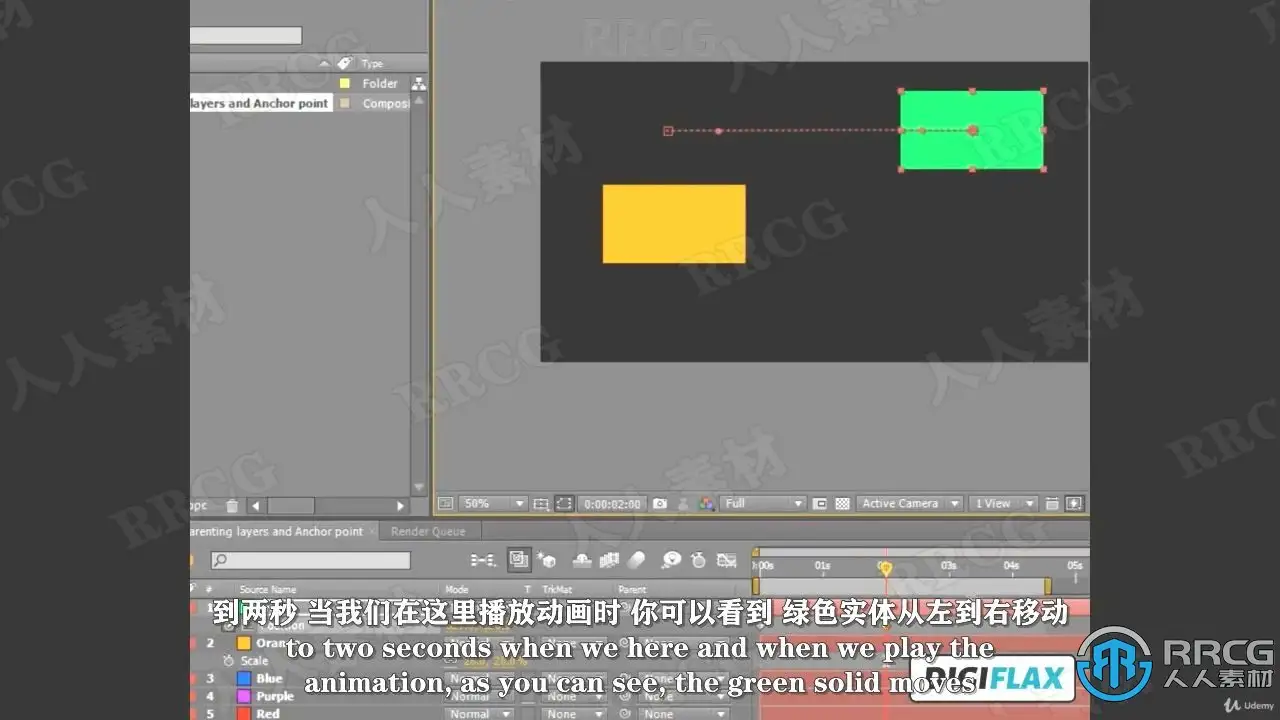The width and height of the screenshot is (1280, 720).
Task: Click the Purple layer color label
Action: click(243, 696)
